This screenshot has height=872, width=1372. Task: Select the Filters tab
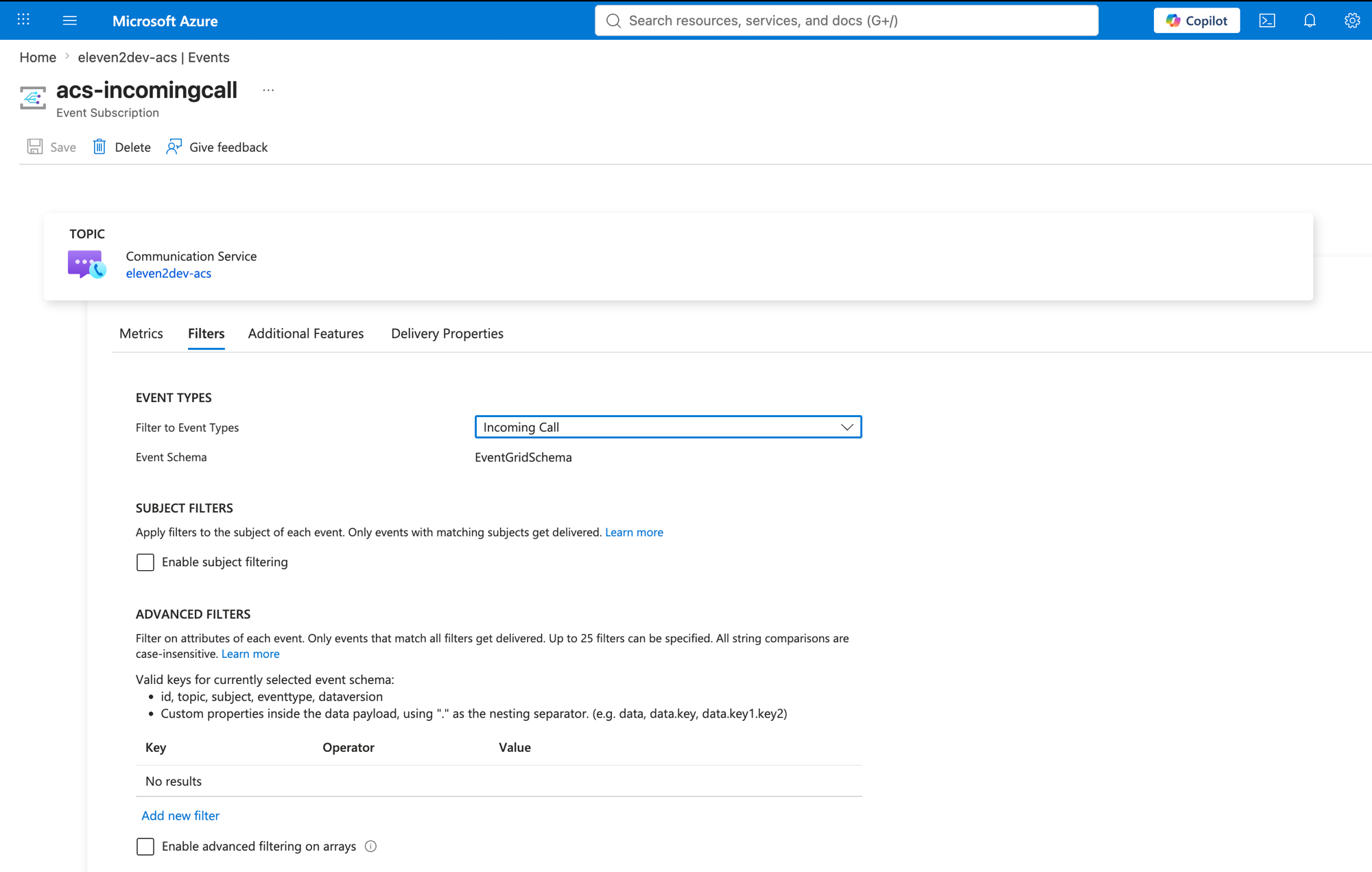point(206,333)
